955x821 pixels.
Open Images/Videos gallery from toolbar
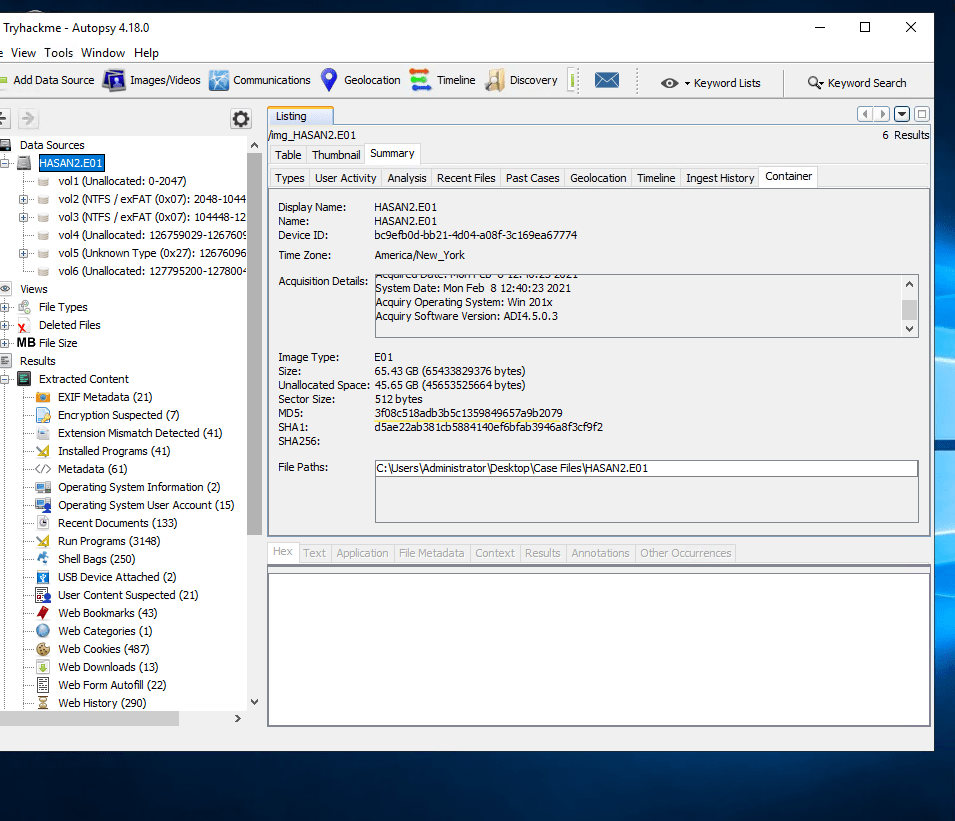coord(152,81)
